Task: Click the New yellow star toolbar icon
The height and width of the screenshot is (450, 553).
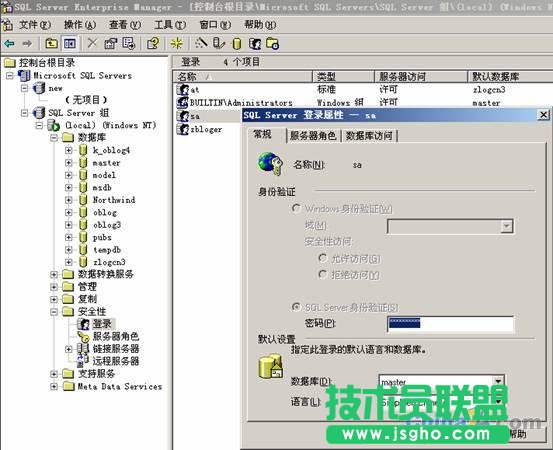Action: pyautogui.click(x=177, y=43)
